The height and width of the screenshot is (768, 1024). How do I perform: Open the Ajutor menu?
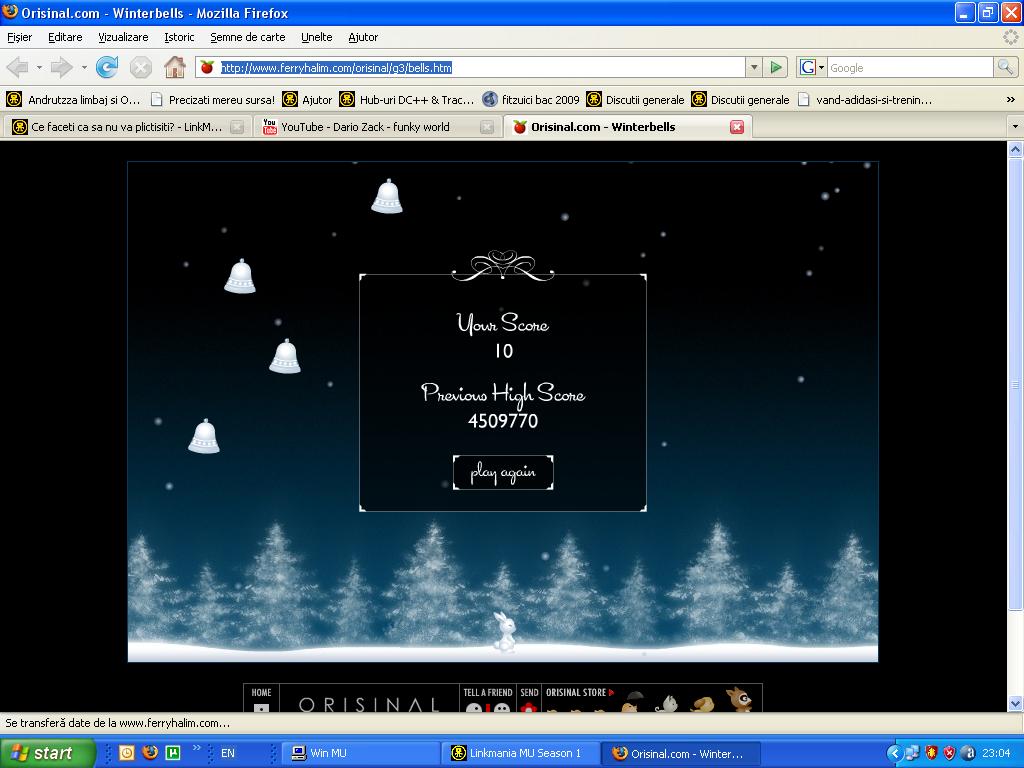pyautogui.click(x=363, y=37)
